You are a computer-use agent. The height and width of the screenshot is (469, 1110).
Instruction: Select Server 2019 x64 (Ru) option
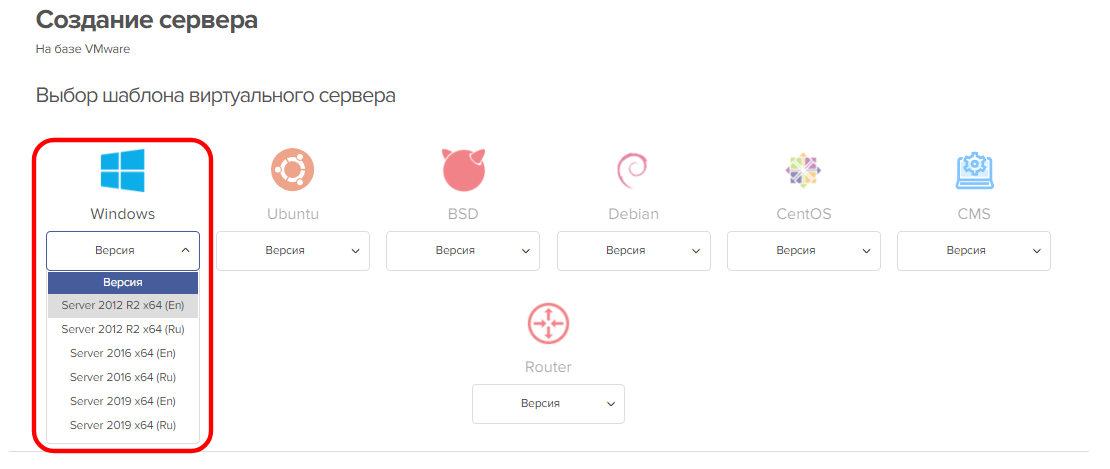tap(123, 425)
